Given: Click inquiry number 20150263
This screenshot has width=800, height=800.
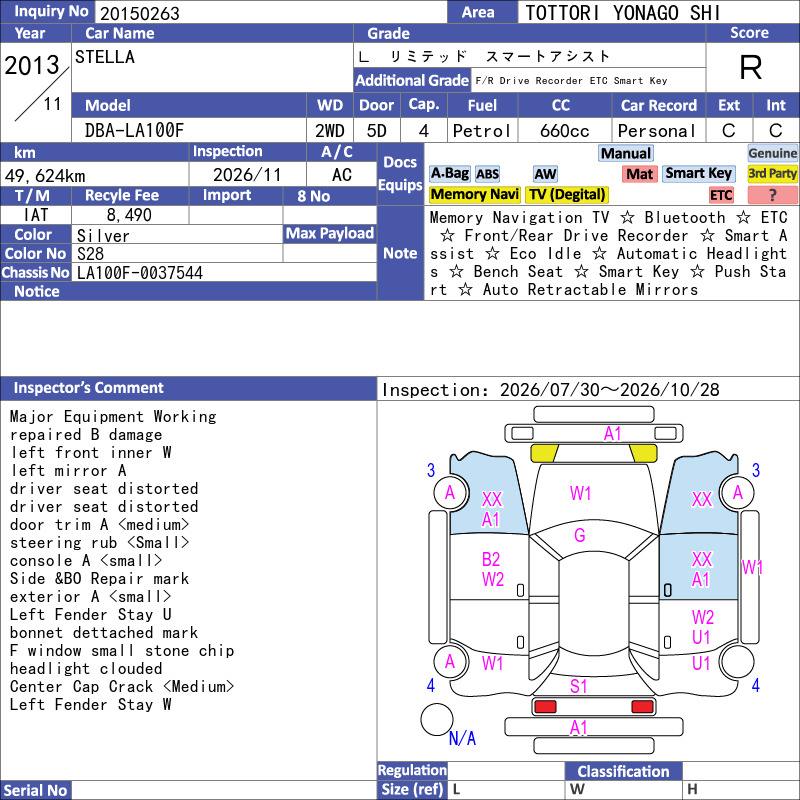Looking at the screenshot, I should (x=140, y=14).
